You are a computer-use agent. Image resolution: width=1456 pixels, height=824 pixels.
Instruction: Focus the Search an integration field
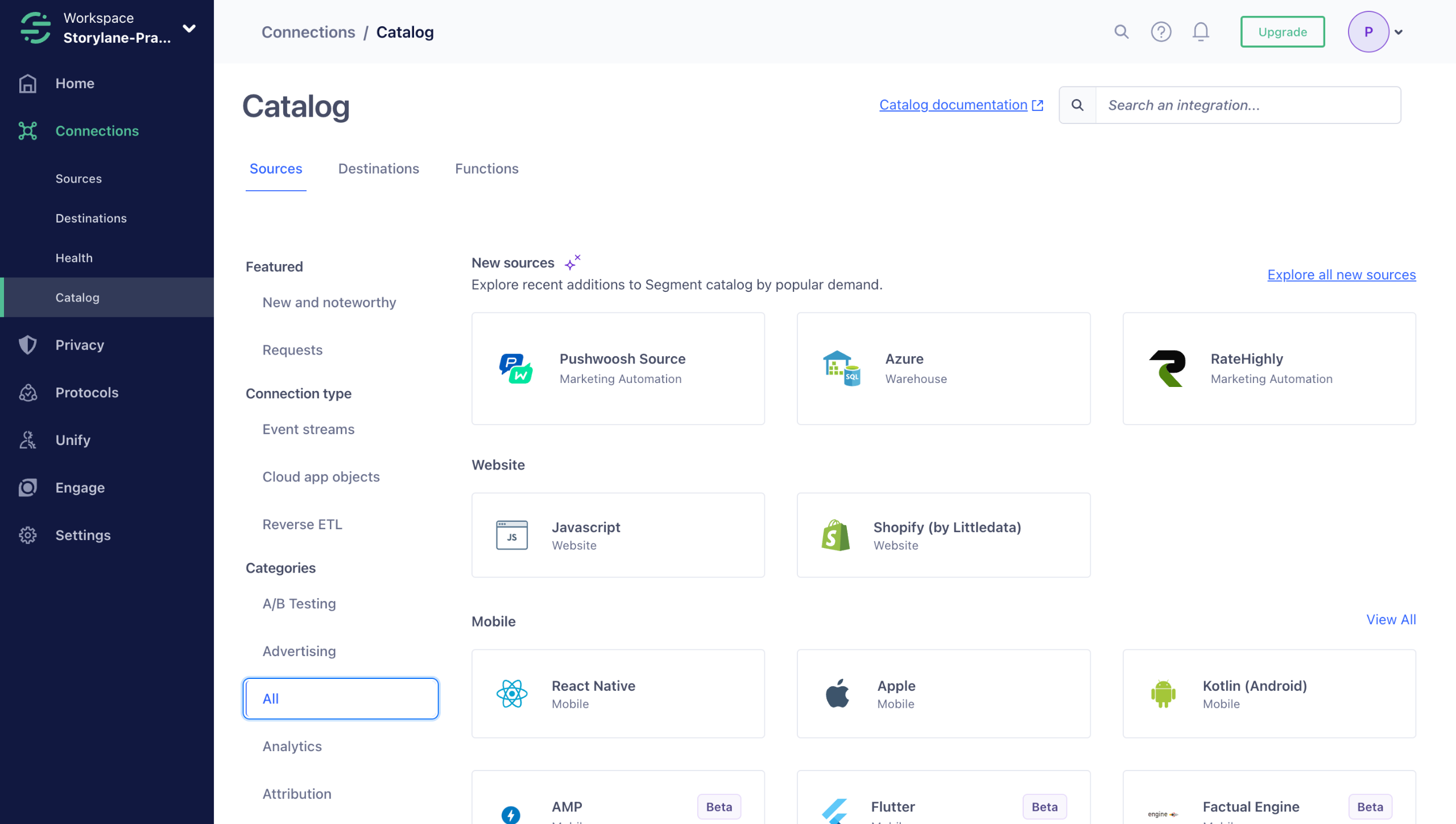(1247, 105)
